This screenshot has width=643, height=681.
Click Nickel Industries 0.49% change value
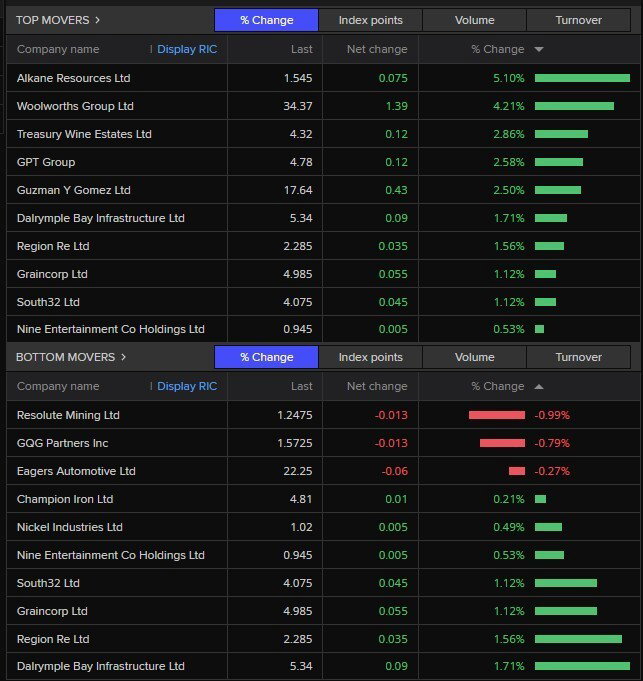(509, 527)
